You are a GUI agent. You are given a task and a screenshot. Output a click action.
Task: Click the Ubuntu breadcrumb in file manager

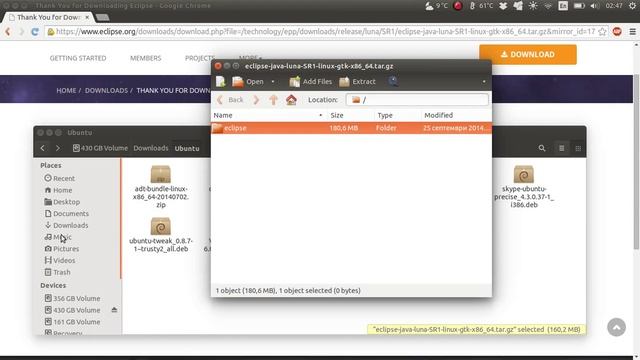point(187,148)
